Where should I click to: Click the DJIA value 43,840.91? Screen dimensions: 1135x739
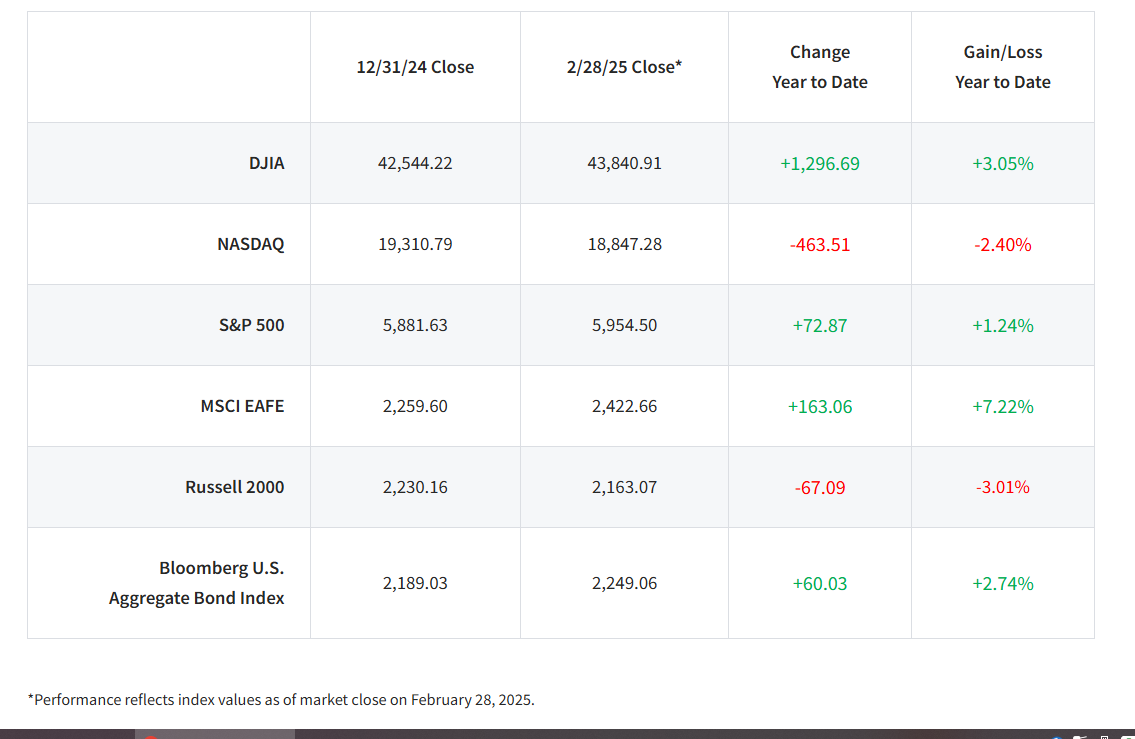click(624, 163)
